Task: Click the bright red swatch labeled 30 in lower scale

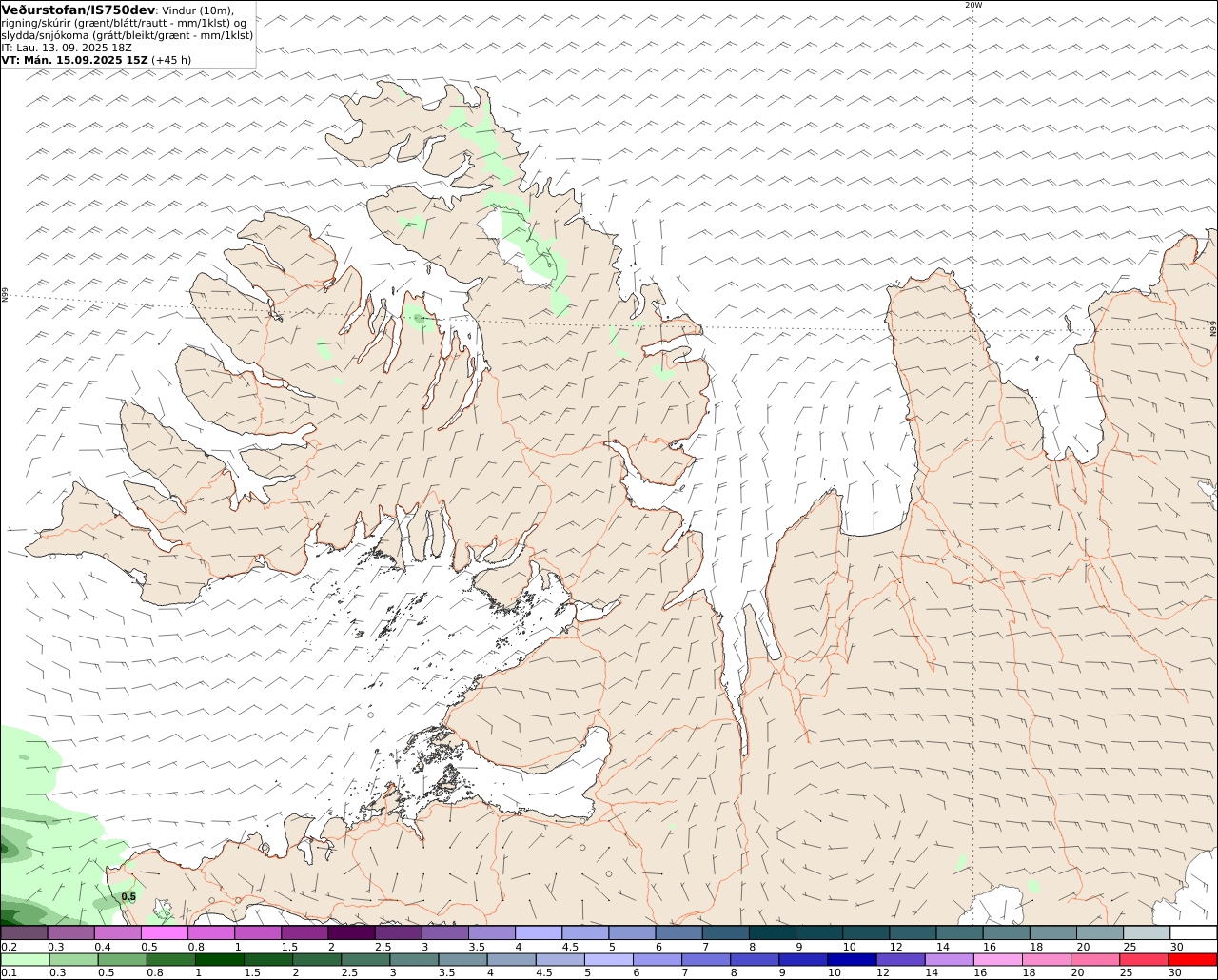Action: click(1192, 960)
